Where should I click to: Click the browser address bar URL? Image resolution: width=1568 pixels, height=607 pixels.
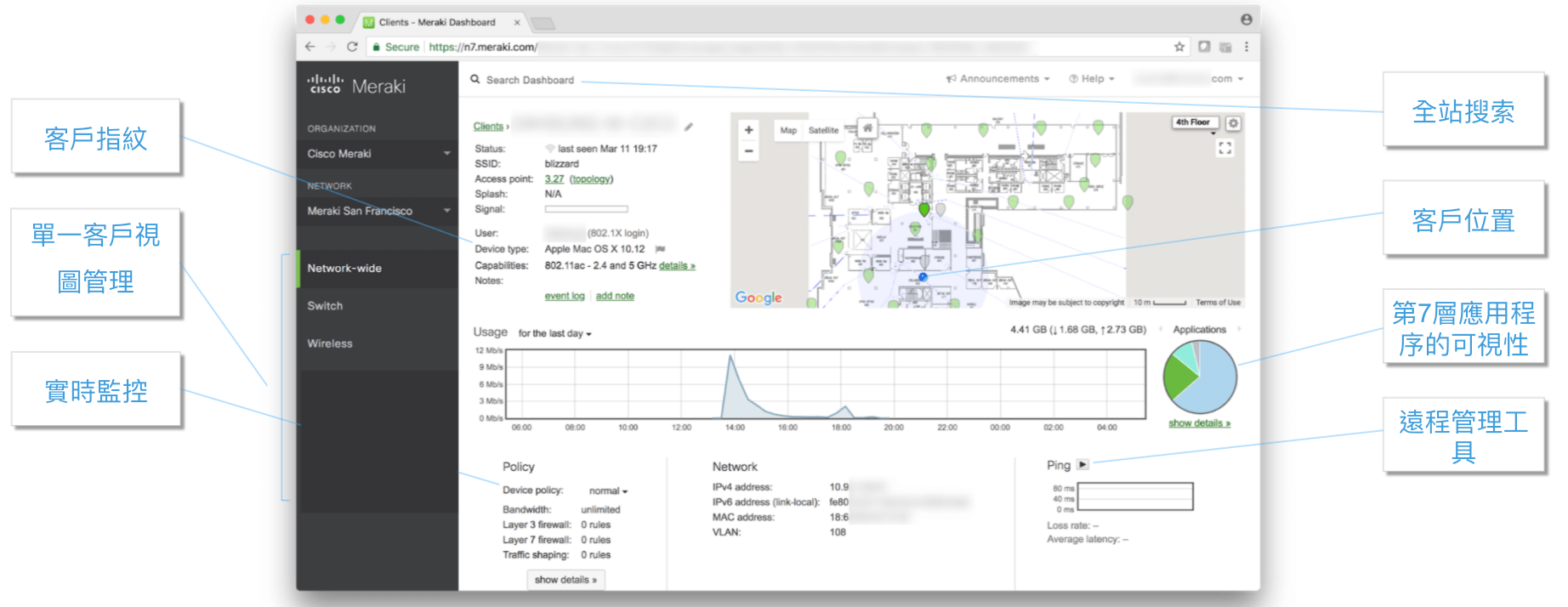pos(481,48)
